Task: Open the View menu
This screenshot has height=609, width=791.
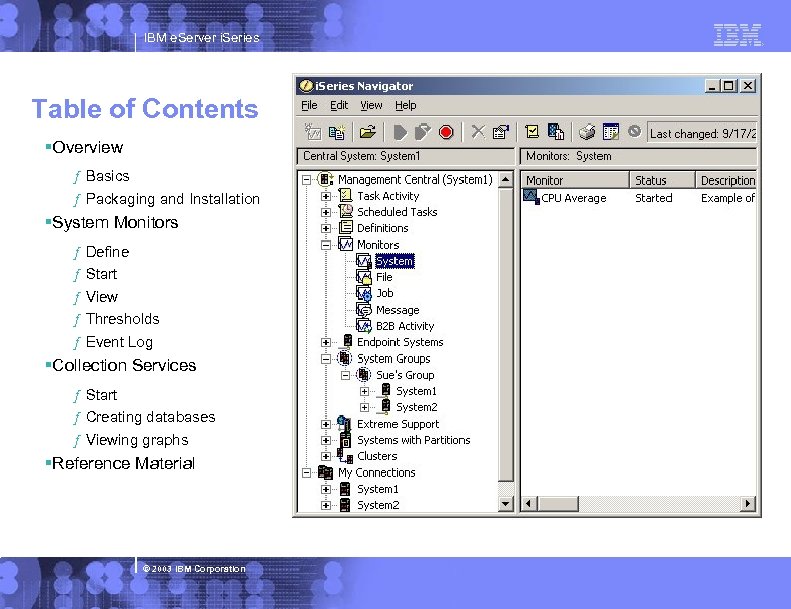Action: 371,105
